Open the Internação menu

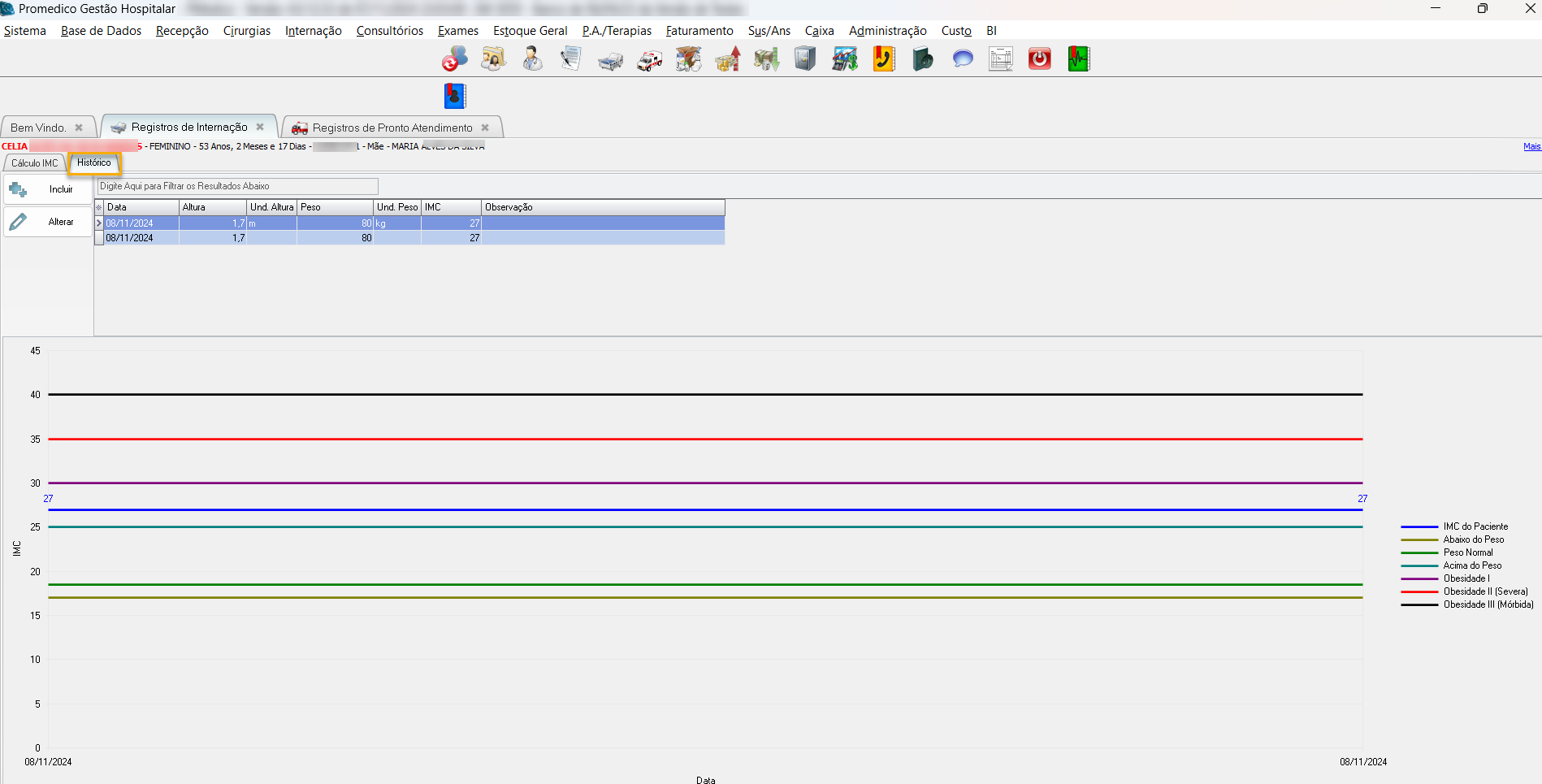coord(313,31)
